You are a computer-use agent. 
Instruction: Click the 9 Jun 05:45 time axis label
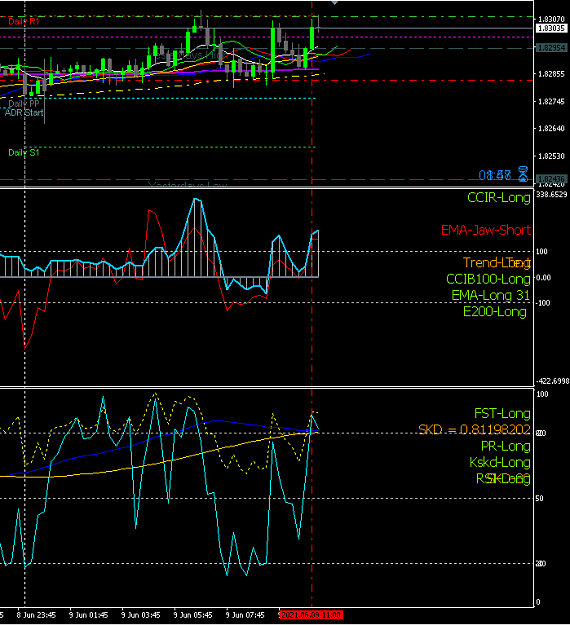point(193,615)
